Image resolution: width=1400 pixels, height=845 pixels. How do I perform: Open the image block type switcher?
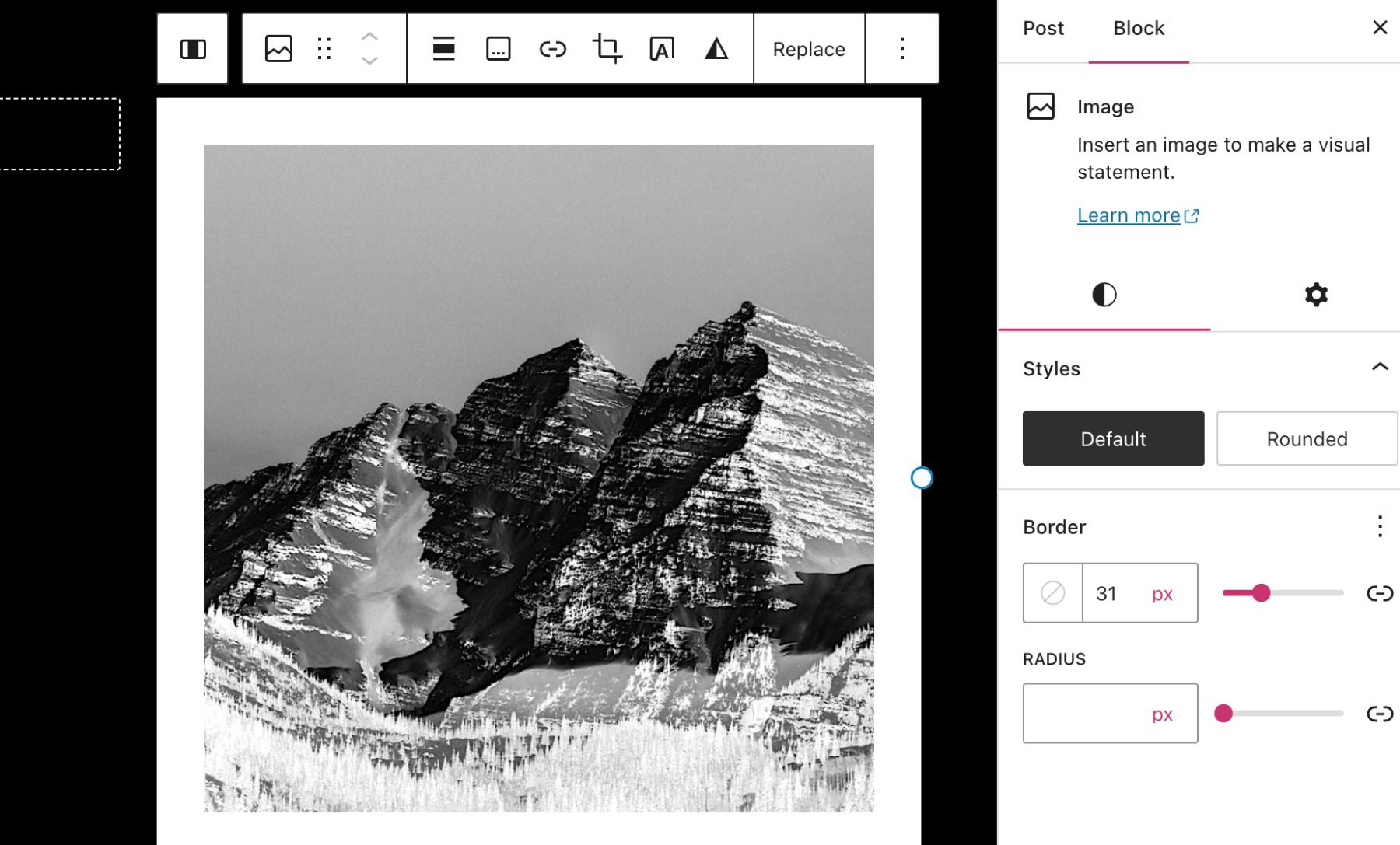[x=278, y=48]
